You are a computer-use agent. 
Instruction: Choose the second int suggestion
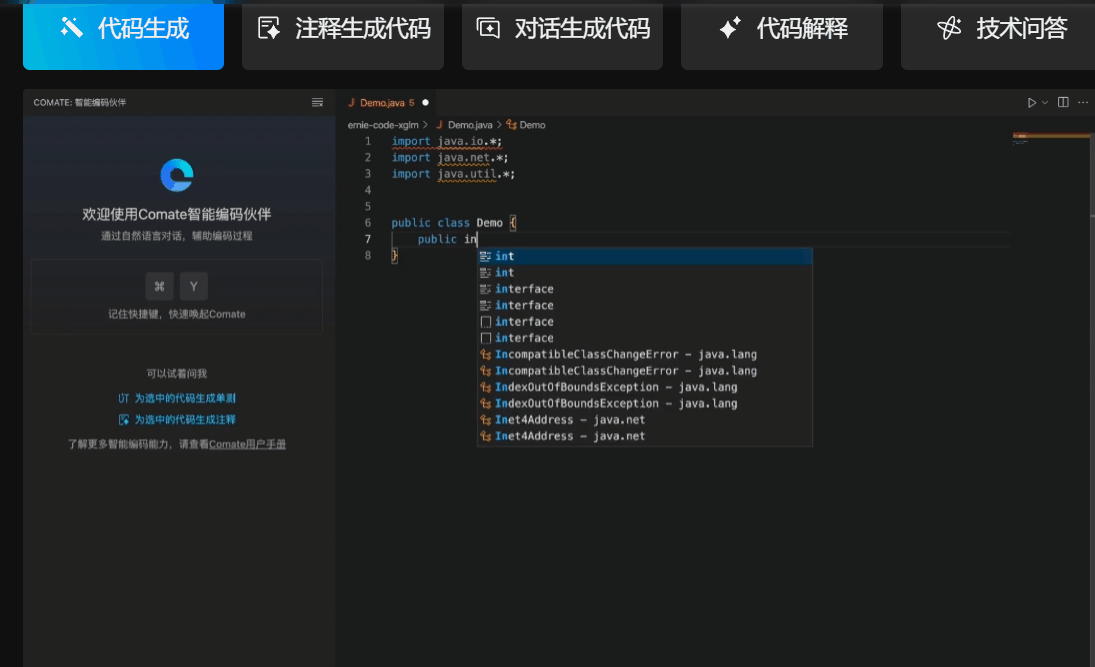[645, 272]
